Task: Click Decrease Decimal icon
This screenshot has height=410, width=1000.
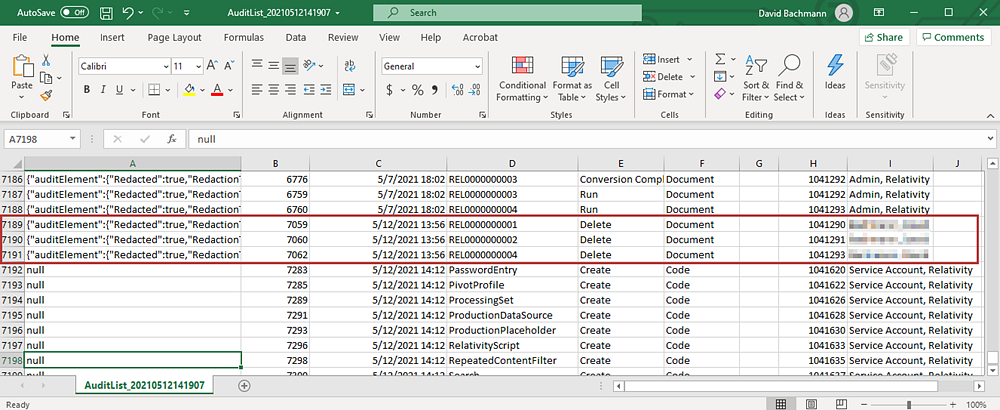Action: pyautogui.click(x=475, y=90)
